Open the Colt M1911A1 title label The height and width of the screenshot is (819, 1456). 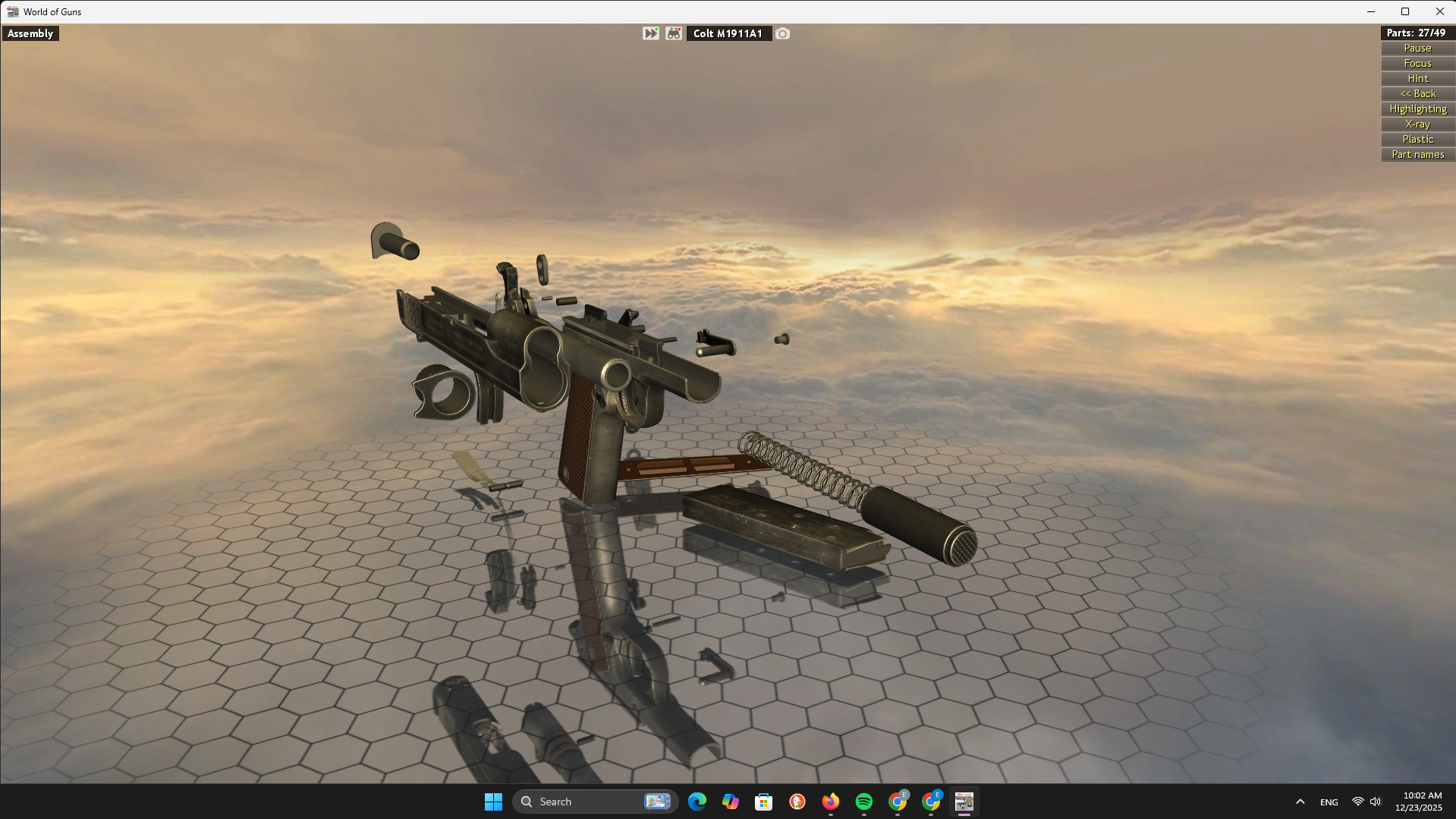(x=728, y=33)
